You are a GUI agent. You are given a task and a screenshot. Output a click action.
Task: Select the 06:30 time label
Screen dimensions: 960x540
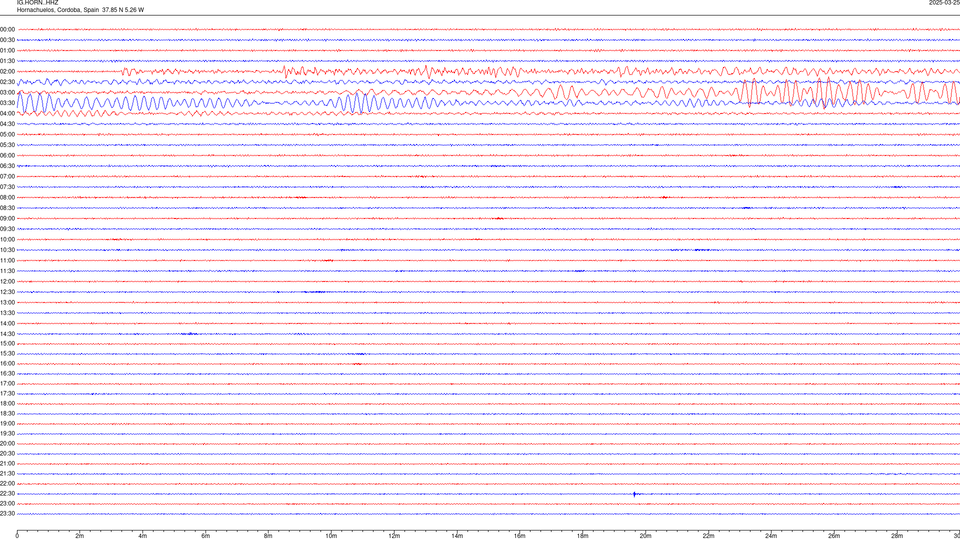tap(7, 166)
